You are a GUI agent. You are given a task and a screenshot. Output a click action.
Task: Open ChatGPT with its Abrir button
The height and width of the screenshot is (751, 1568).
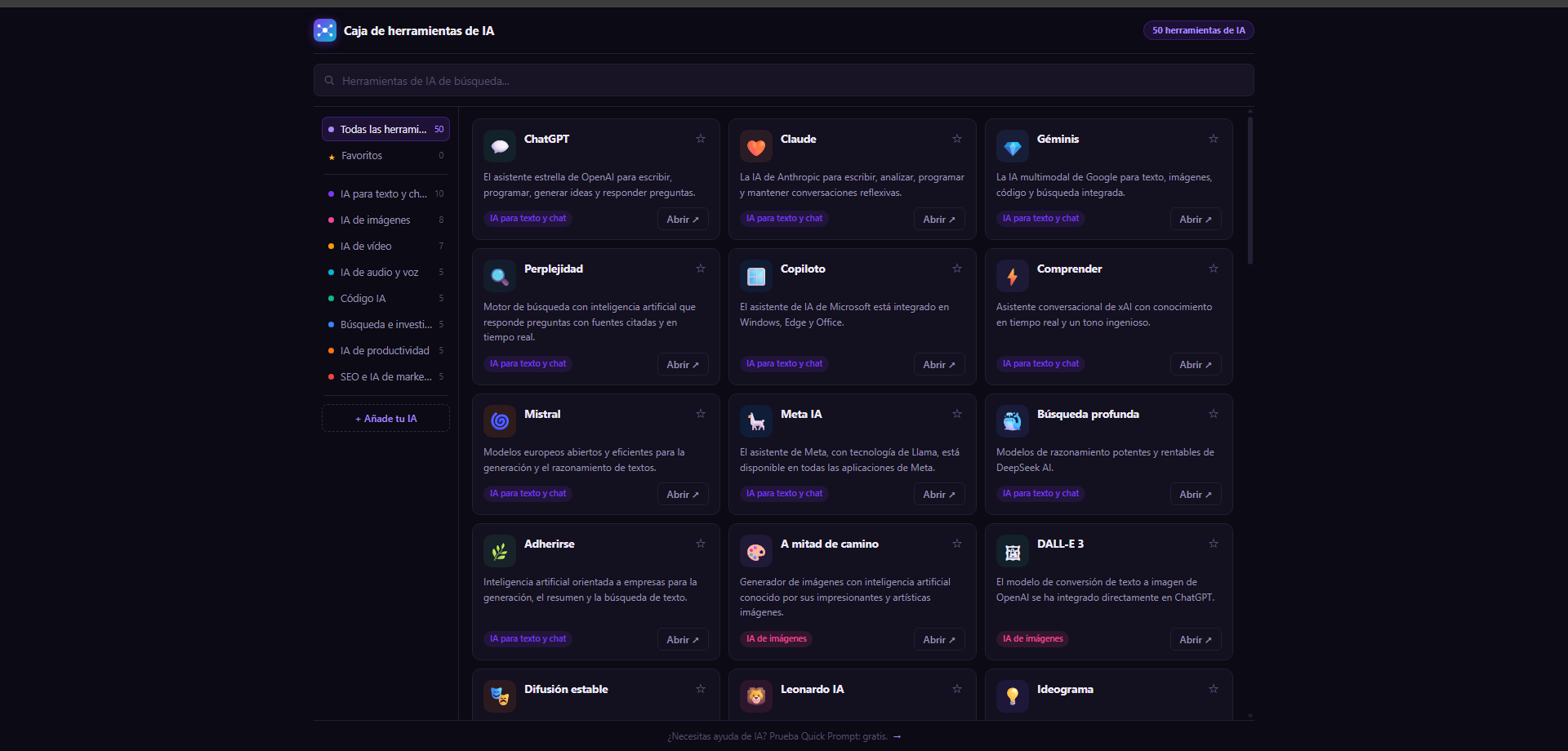683,219
